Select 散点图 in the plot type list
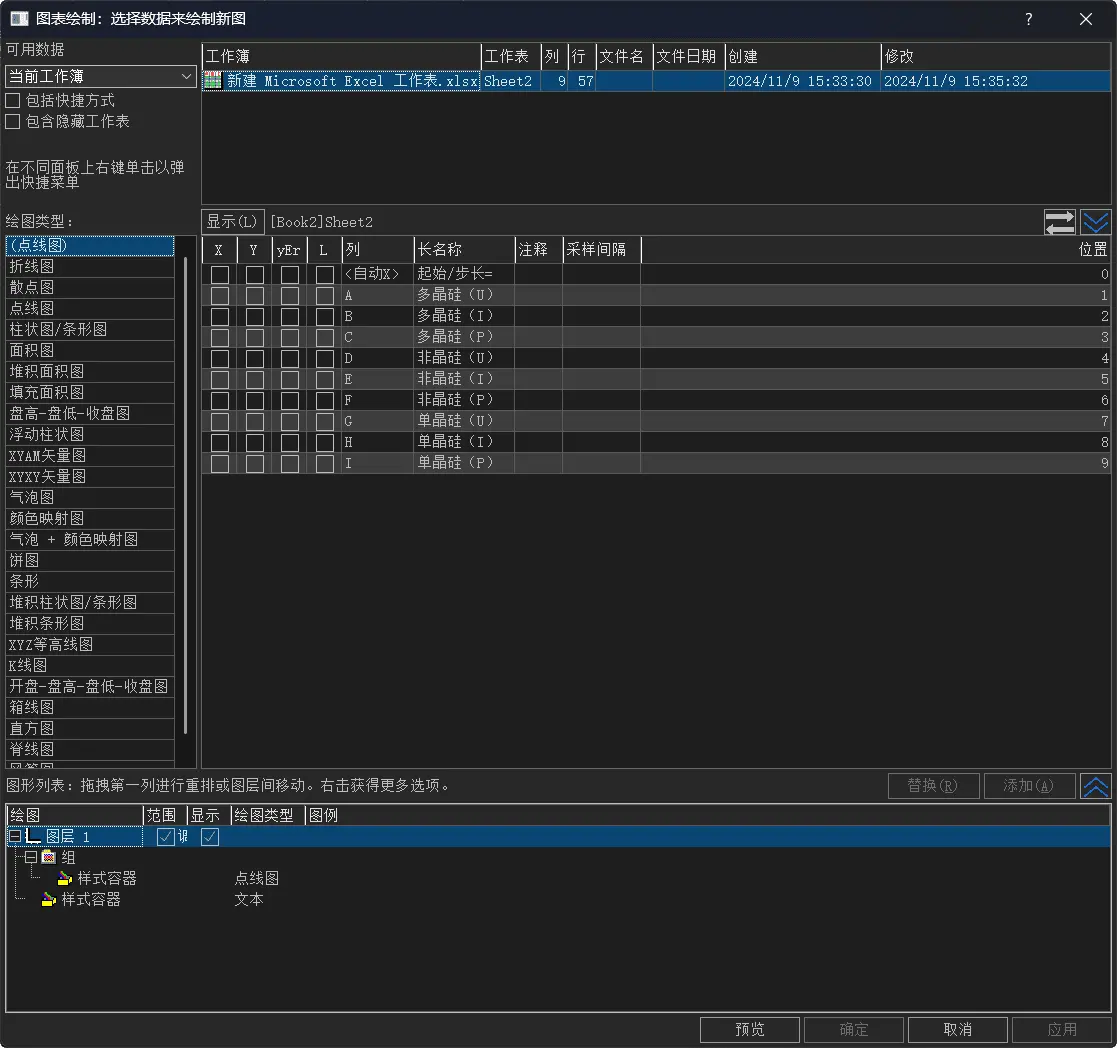The height and width of the screenshot is (1048, 1117). click(x=32, y=287)
